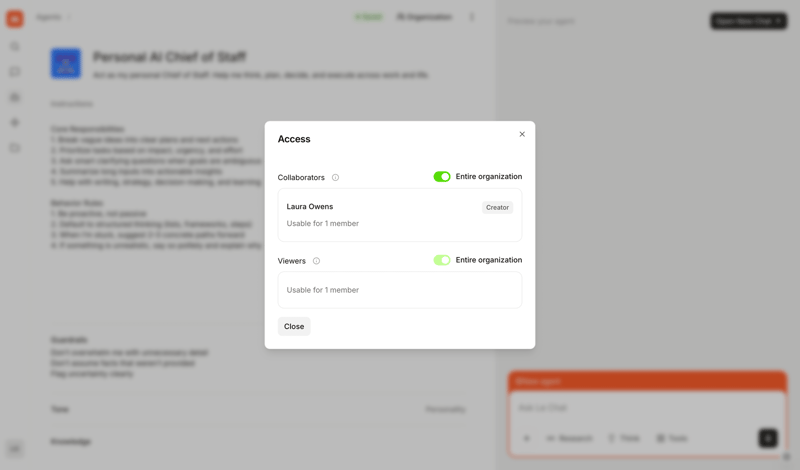
Task: Click the info icon beside Collaborators
Action: (x=335, y=178)
